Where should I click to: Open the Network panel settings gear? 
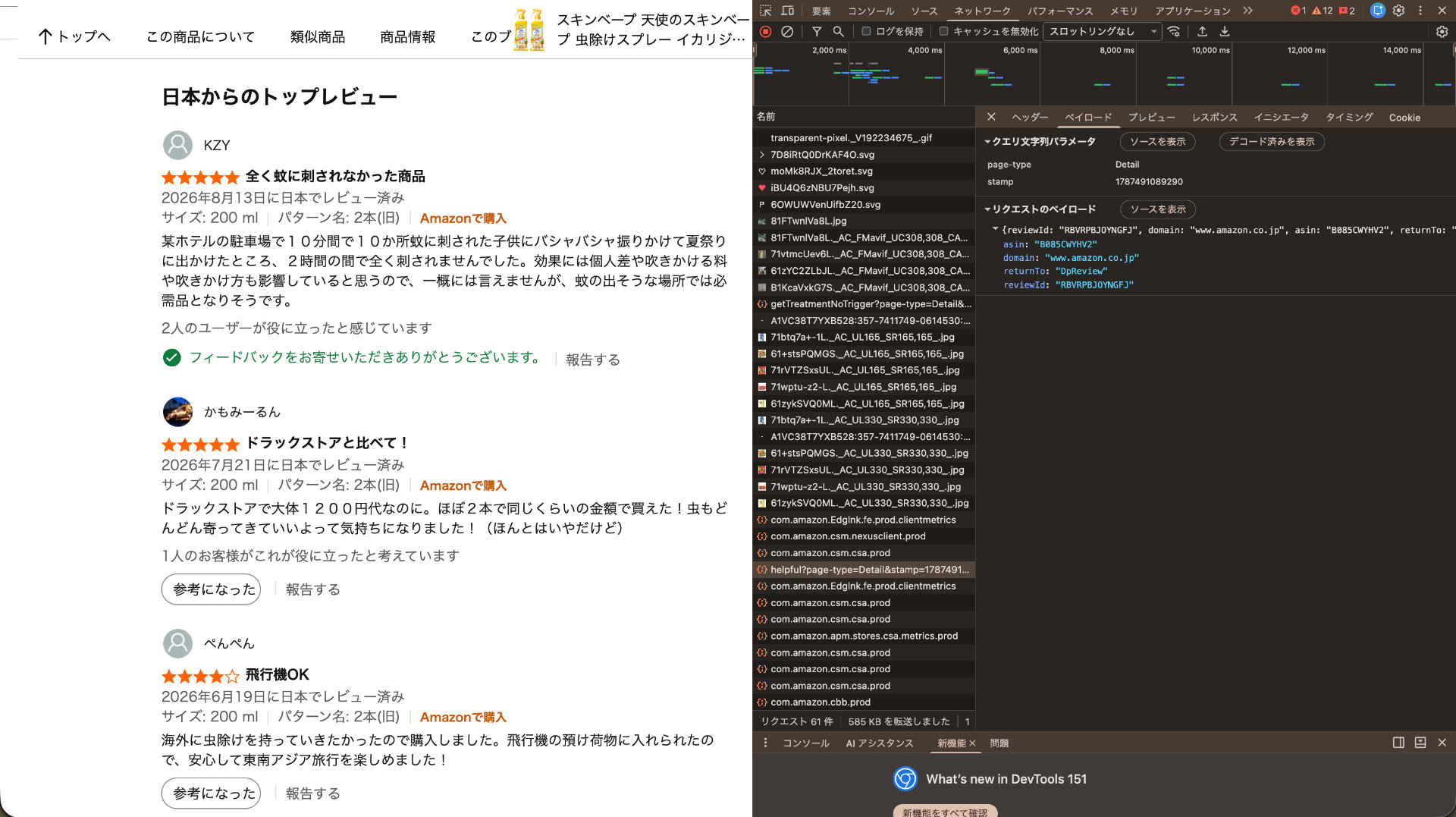click(x=1442, y=31)
